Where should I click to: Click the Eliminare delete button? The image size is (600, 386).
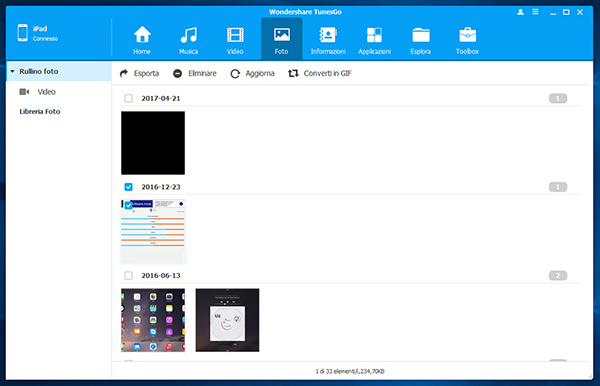tap(195, 73)
